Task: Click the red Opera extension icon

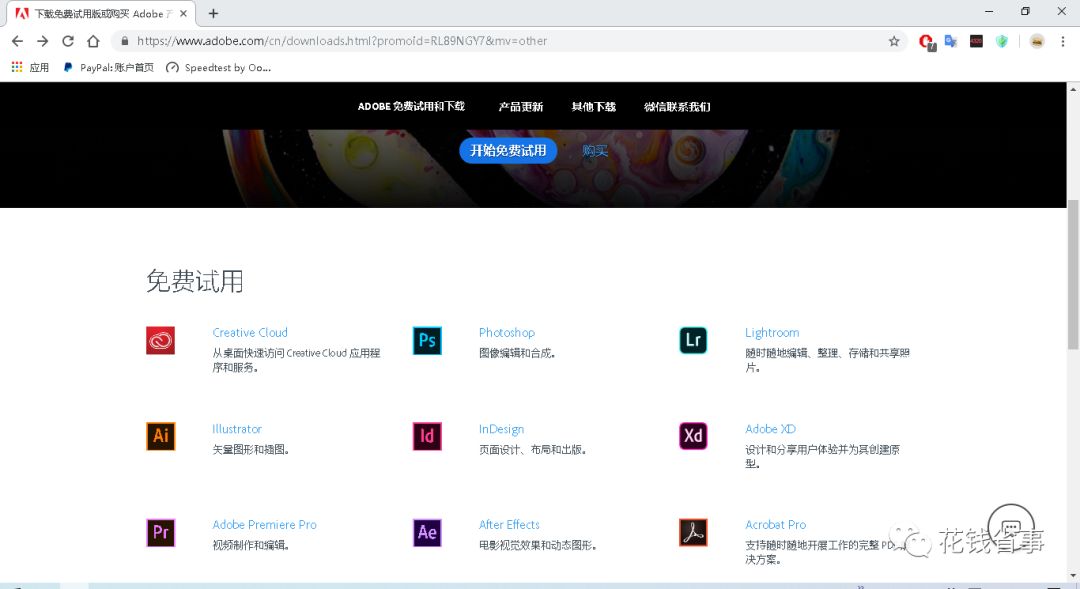Action: click(x=926, y=41)
